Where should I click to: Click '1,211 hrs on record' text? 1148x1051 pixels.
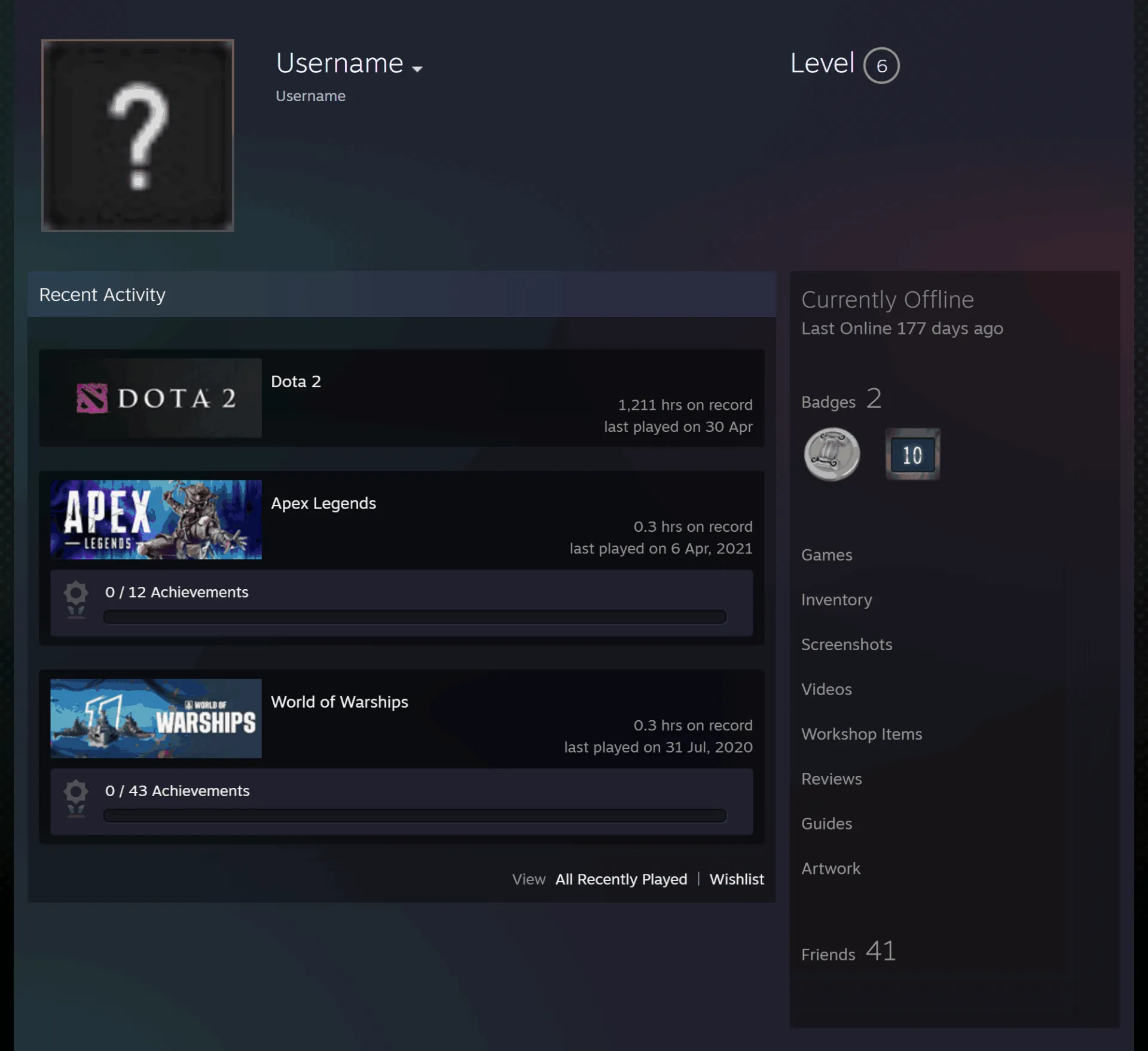685,405
